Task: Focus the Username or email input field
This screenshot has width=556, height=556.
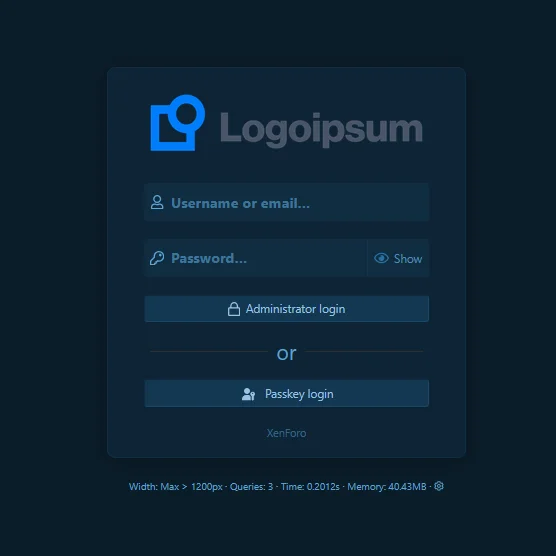Action: point(287,202)
